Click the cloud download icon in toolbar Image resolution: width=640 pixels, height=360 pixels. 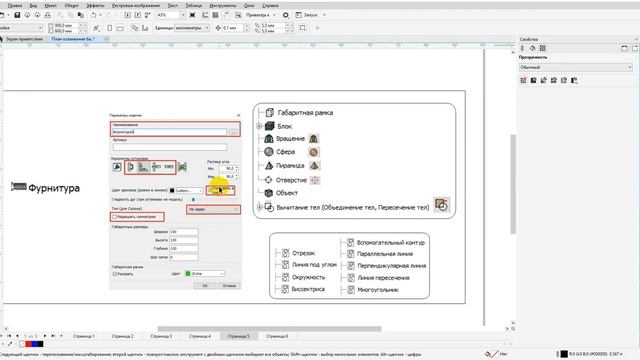(x=27, y=15)
